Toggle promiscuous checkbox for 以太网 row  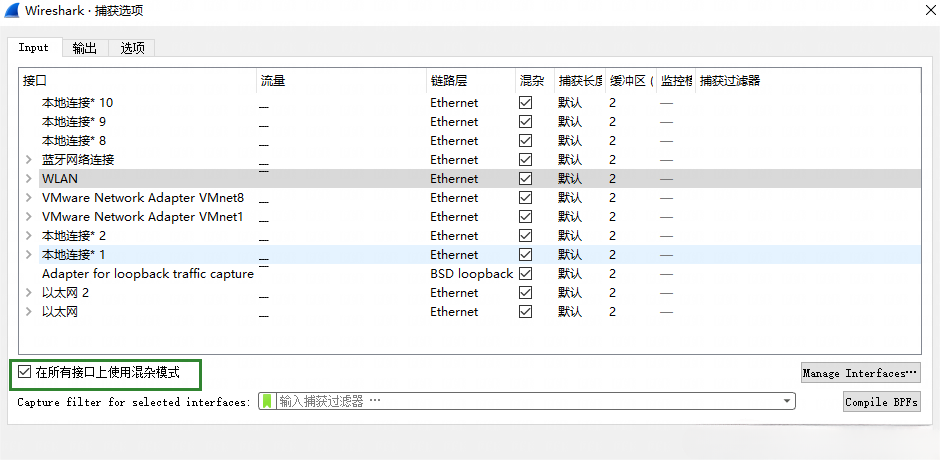(x=526, y=312)
